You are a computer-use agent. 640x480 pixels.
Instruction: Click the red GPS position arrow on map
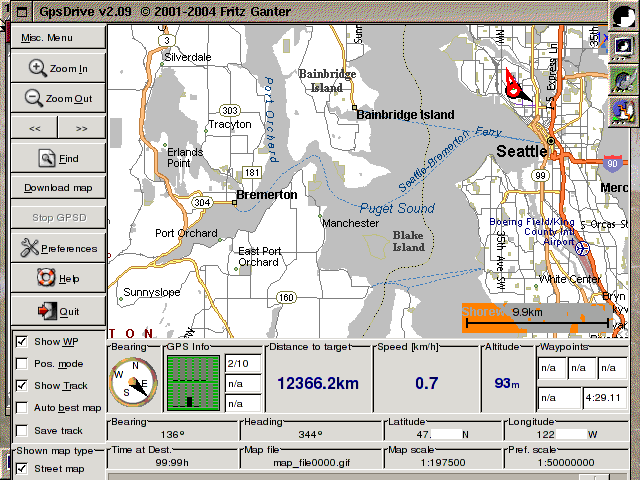pos(516,87)
